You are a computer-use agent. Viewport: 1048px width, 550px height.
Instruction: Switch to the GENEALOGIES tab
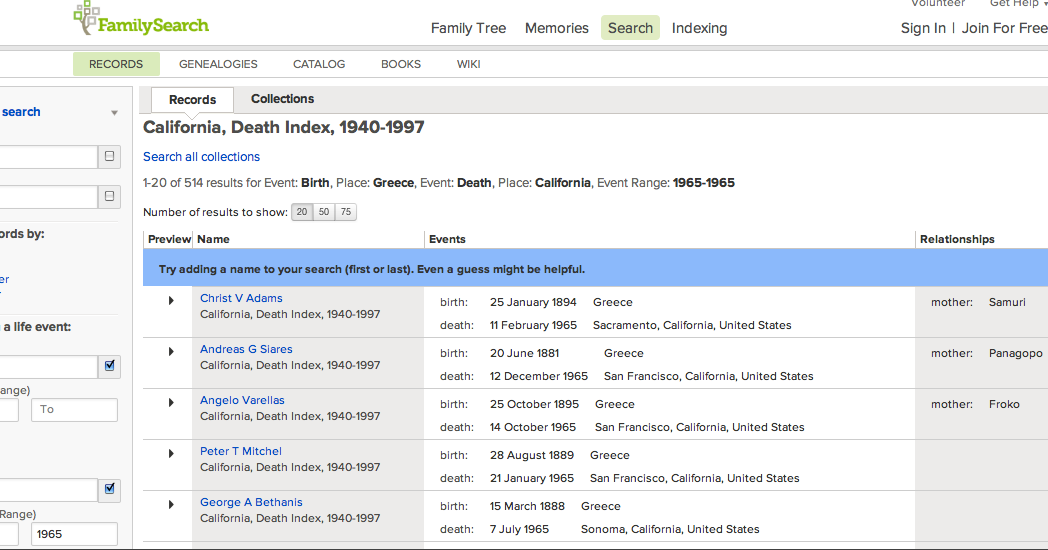218,64
